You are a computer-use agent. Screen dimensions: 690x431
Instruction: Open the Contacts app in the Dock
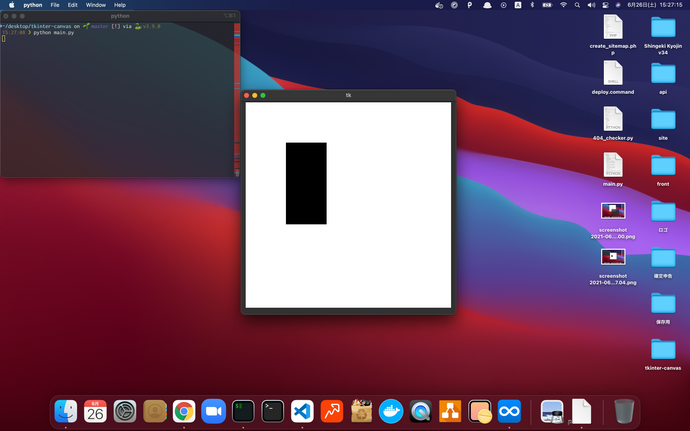click(x=155, y=411)
